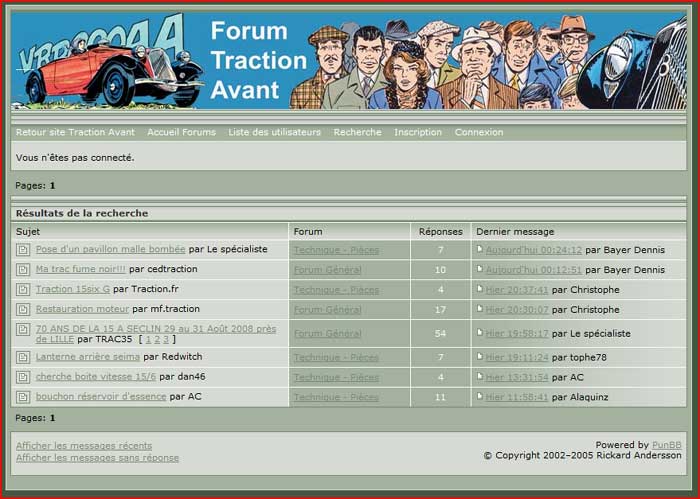The image size is (700, 499).
Task: Click last-post icon before 'Aujourd'hui 00:12:51'
Action: (480, 269)
